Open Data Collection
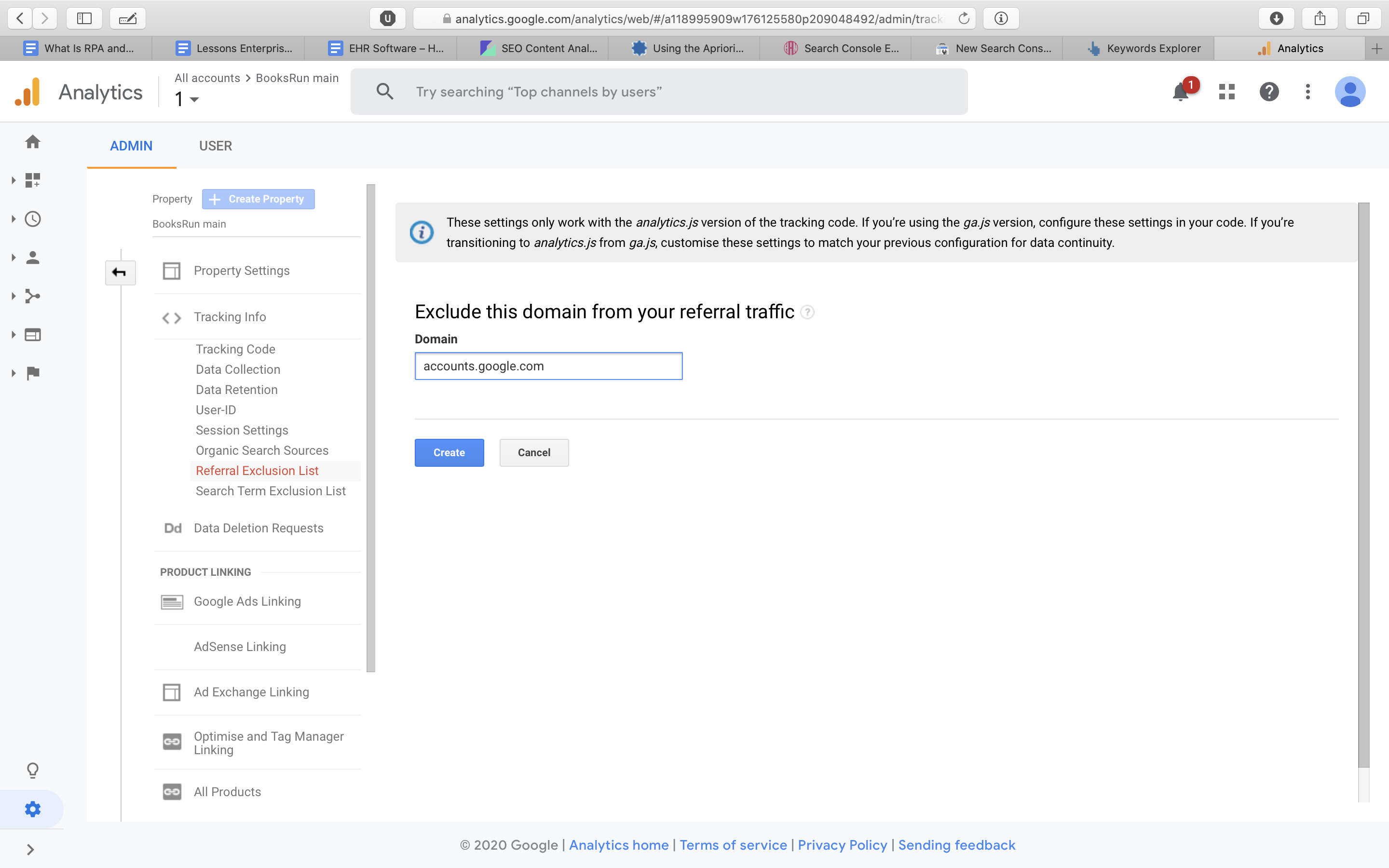The width and height of the screenshot is (1389, 868). [x=238, y=369]
